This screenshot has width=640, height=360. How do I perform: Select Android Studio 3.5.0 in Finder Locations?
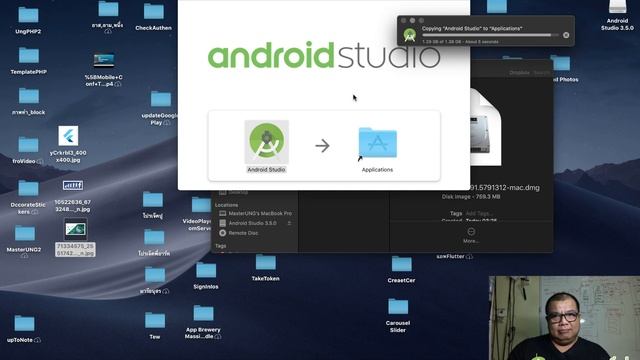253,223
